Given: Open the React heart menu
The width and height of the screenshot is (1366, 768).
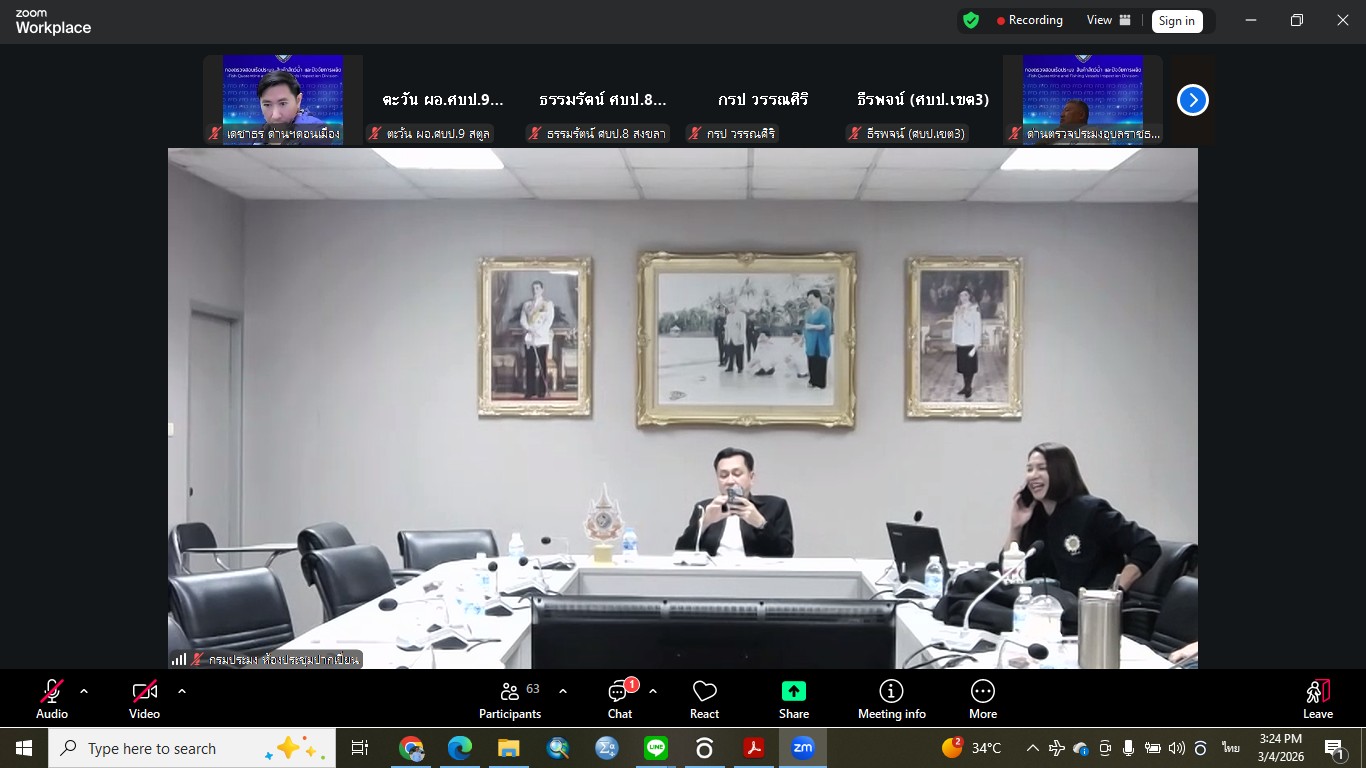Looking at the screenshot, I should click(704, 698).
